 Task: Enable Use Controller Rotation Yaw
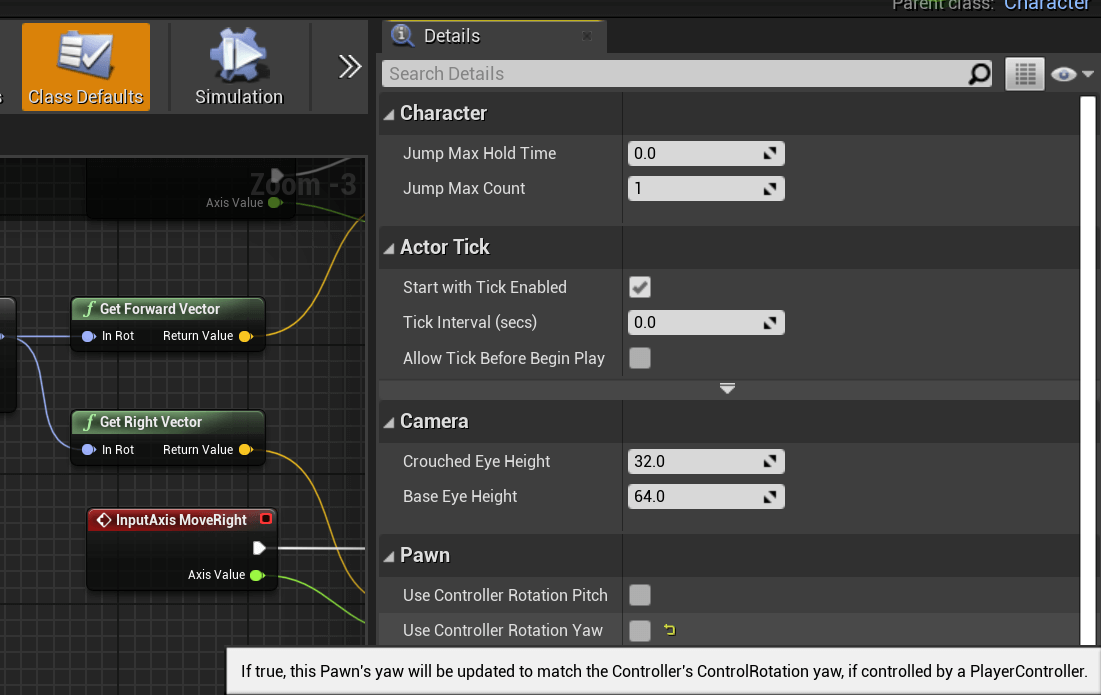click(640, 630)
